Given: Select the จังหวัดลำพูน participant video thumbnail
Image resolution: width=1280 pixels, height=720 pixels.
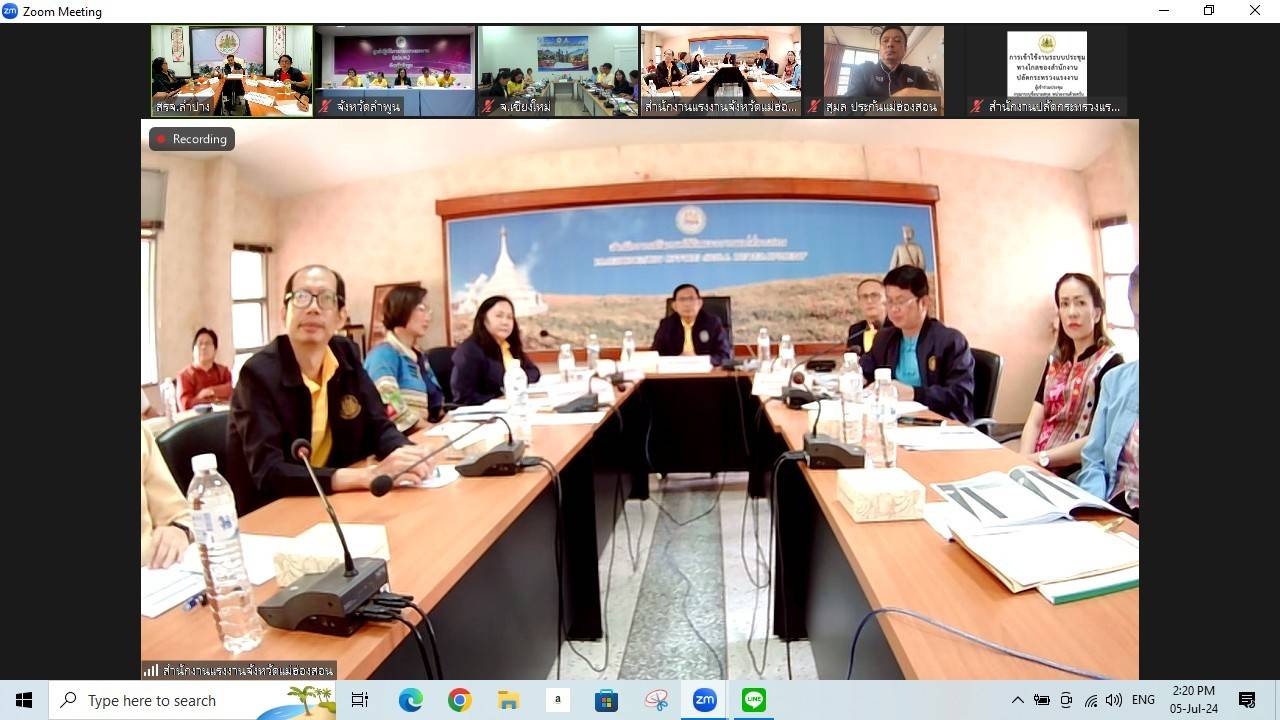Looking at the screenshot, I should coord(395,70).
